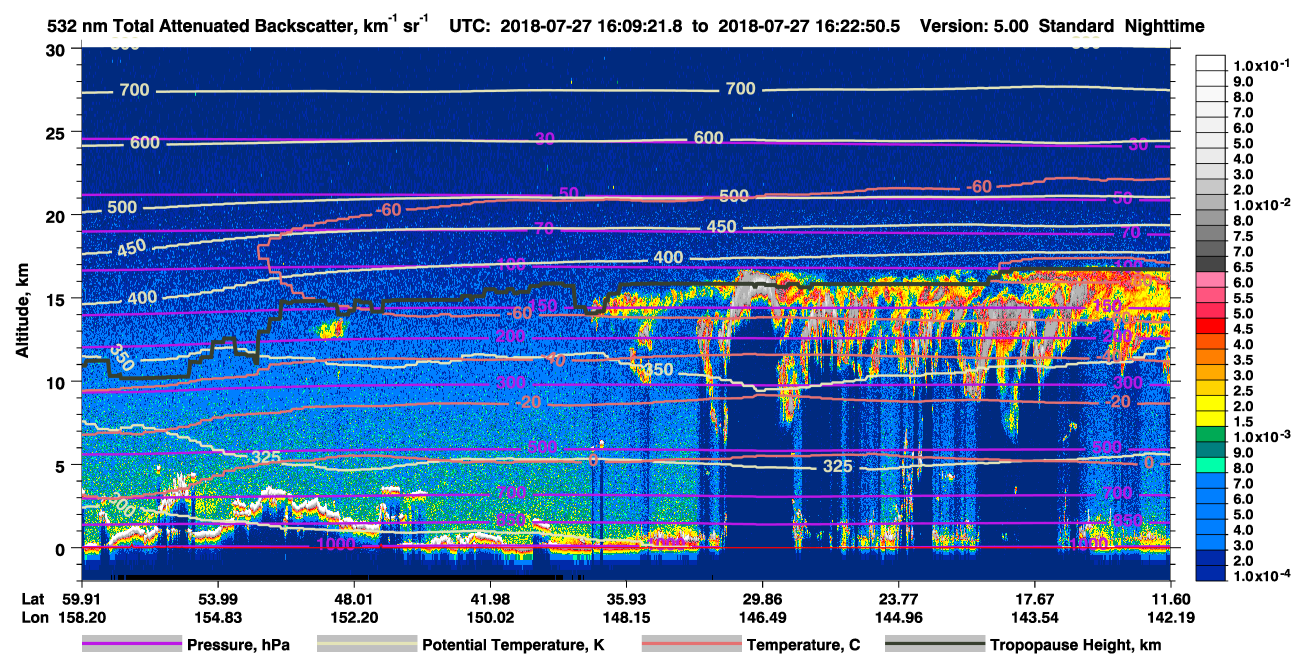Click the Tropopause Height, km legend label

pos(1076,646)
